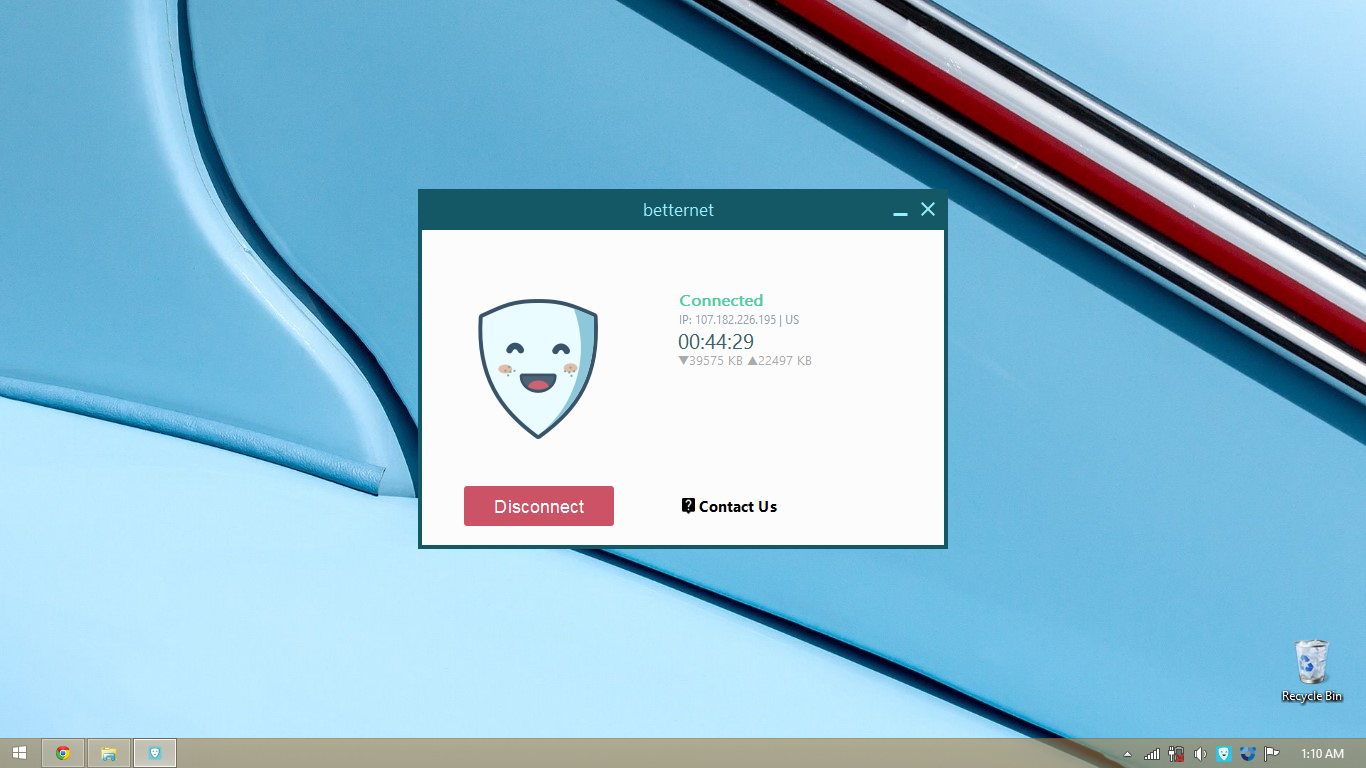Screen dimensions: 1366x768
Task: Open the volume speaker tray icon
Action: point(1200,754)
